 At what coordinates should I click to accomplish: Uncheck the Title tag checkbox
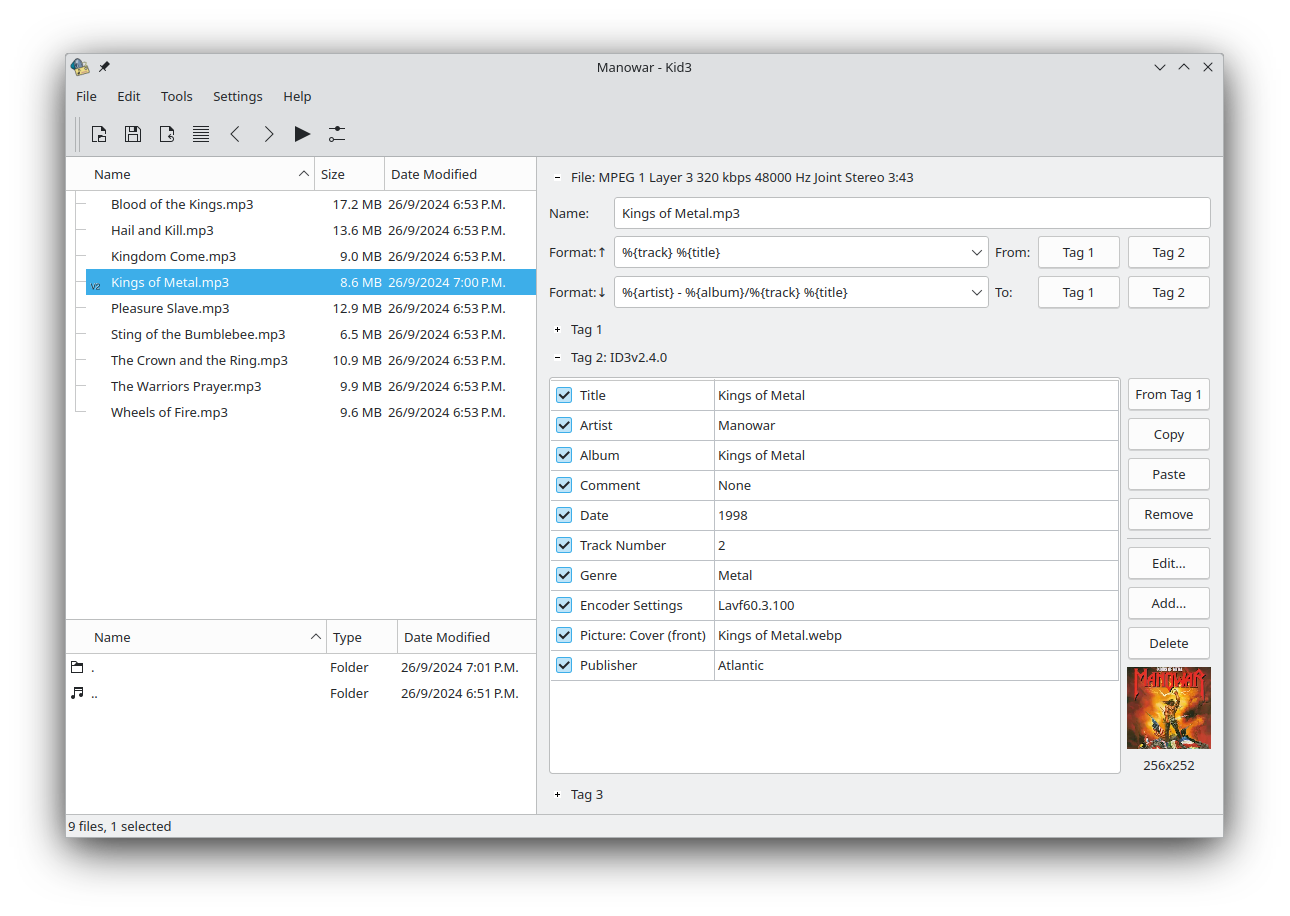(x=564, y=396)
